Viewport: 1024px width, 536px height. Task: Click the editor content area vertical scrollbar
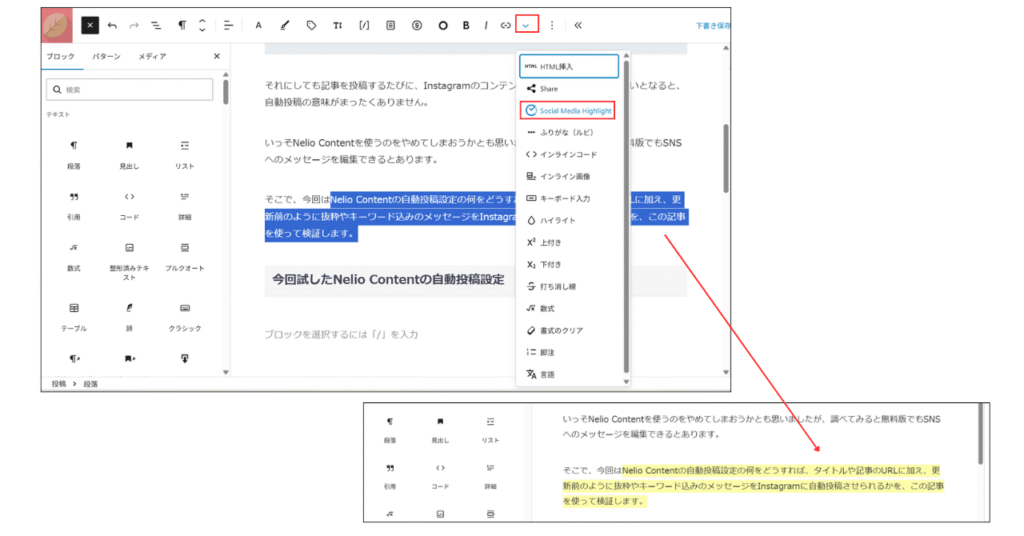726,160
